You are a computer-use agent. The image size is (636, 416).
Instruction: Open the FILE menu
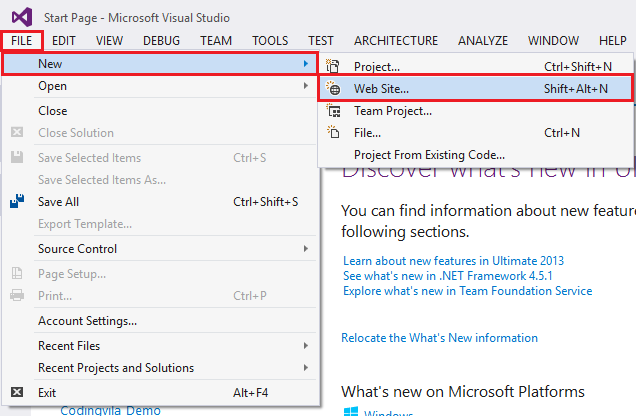coord(21,41)
